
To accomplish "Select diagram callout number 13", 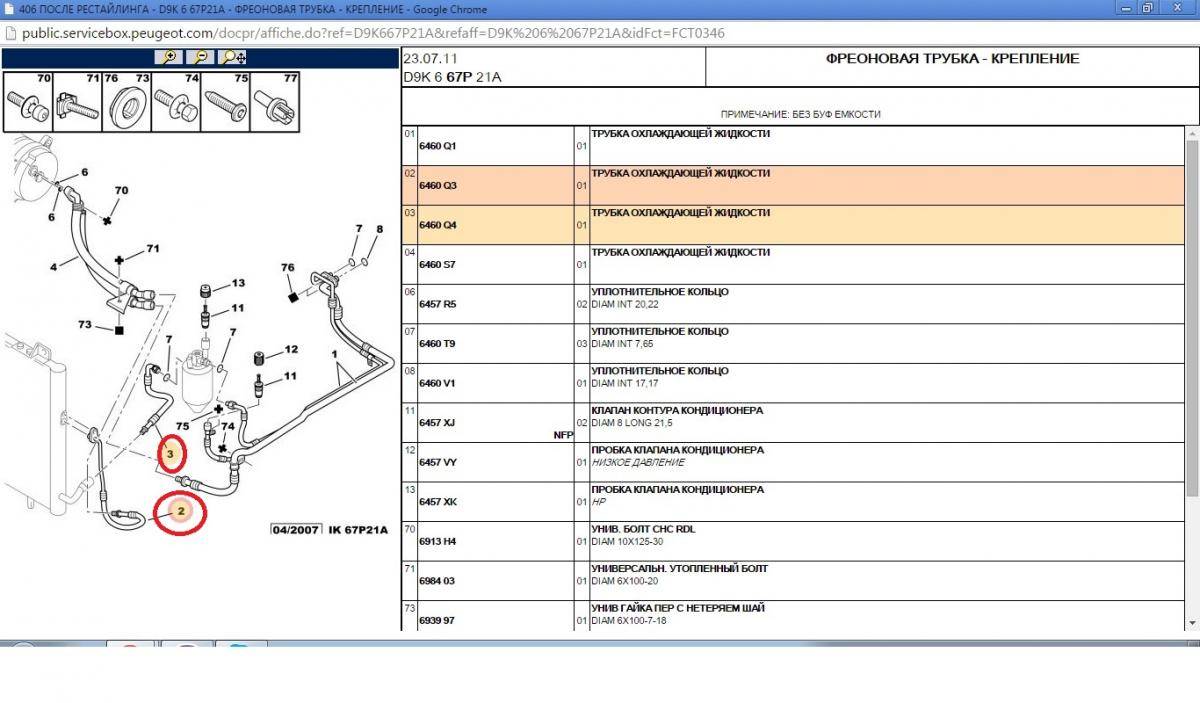I will (238, 284).
